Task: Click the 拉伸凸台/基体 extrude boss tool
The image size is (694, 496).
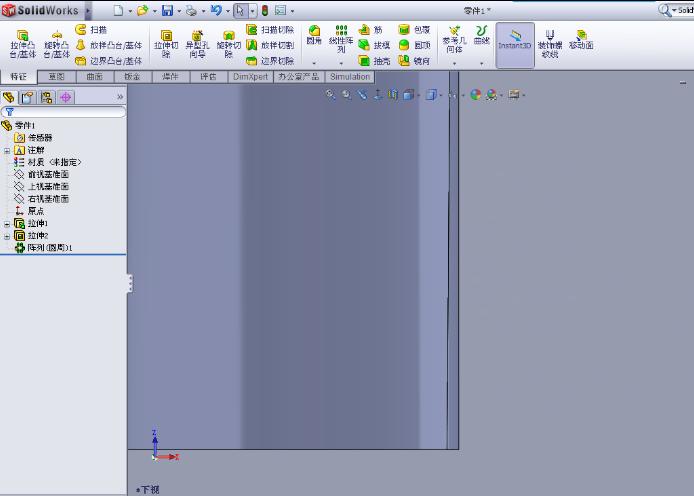Action: tap(23, 44)
